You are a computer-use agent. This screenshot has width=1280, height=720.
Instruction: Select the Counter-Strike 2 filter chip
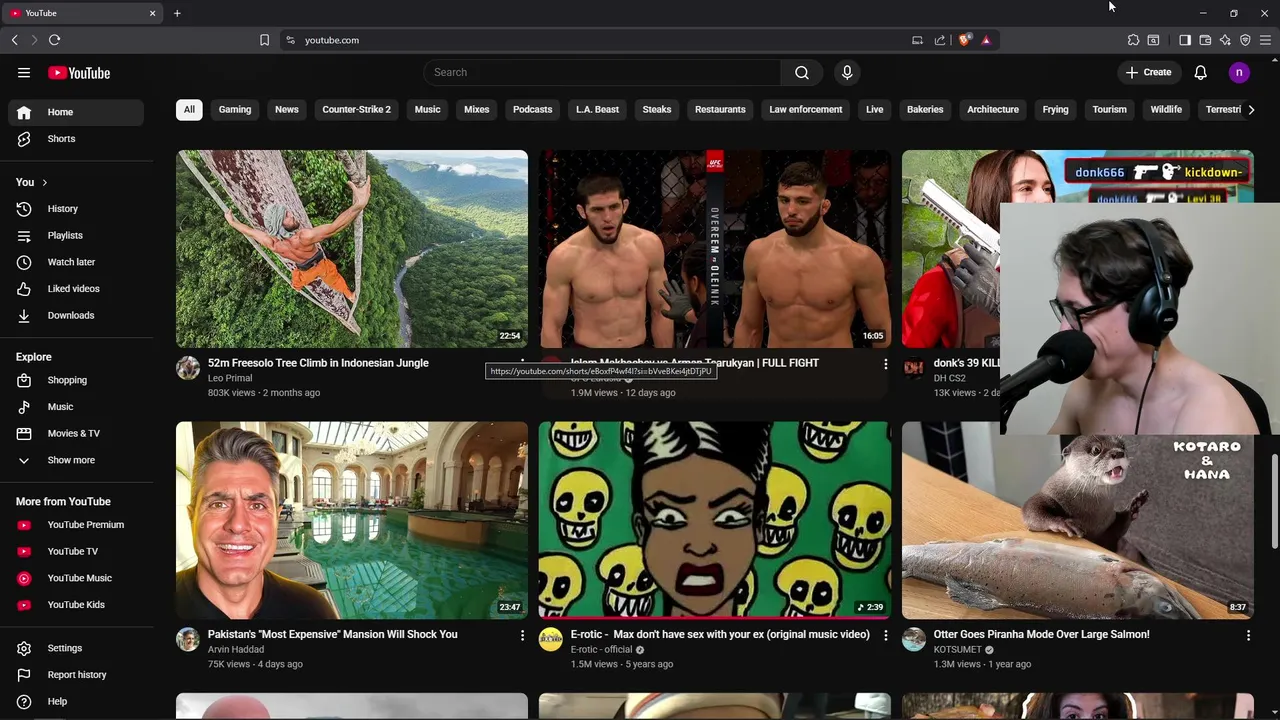click(357, 110)
